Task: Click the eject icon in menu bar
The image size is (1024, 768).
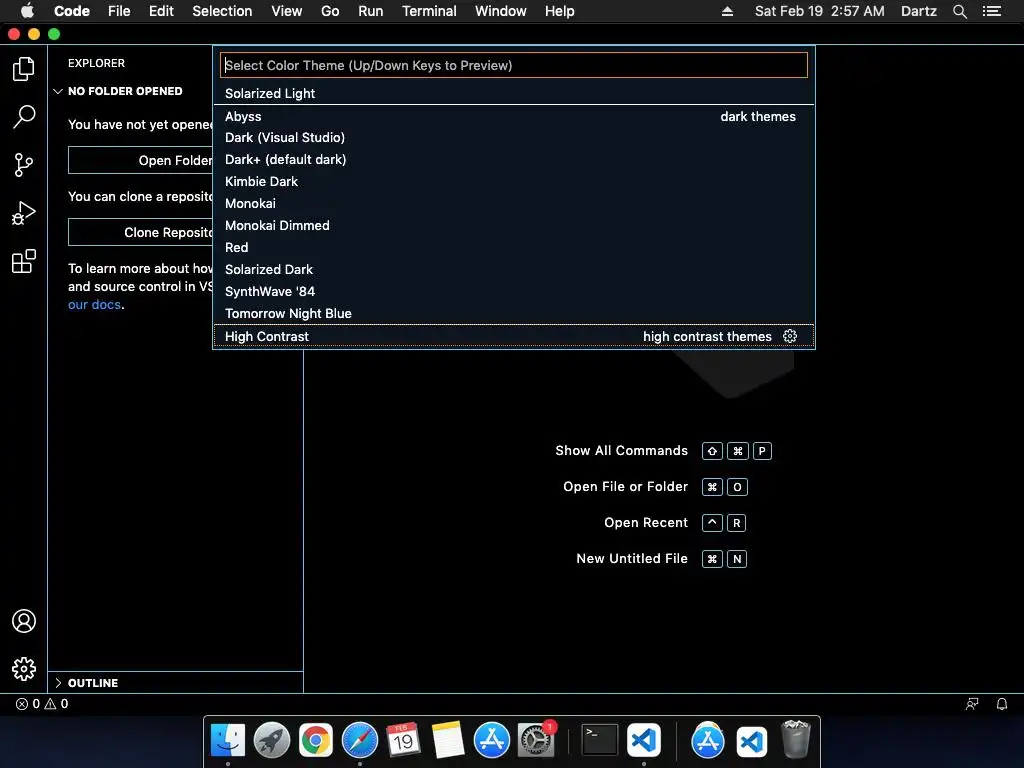Action: coord(727,11)
